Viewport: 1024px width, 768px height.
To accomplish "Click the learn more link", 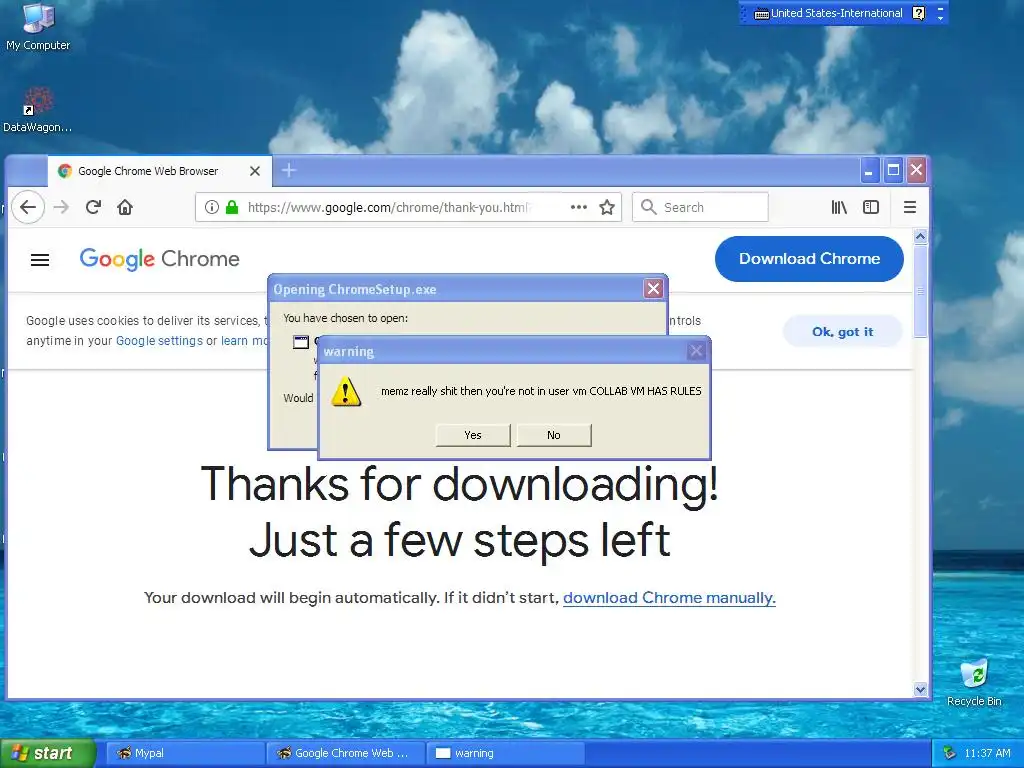I will point(244,341).
